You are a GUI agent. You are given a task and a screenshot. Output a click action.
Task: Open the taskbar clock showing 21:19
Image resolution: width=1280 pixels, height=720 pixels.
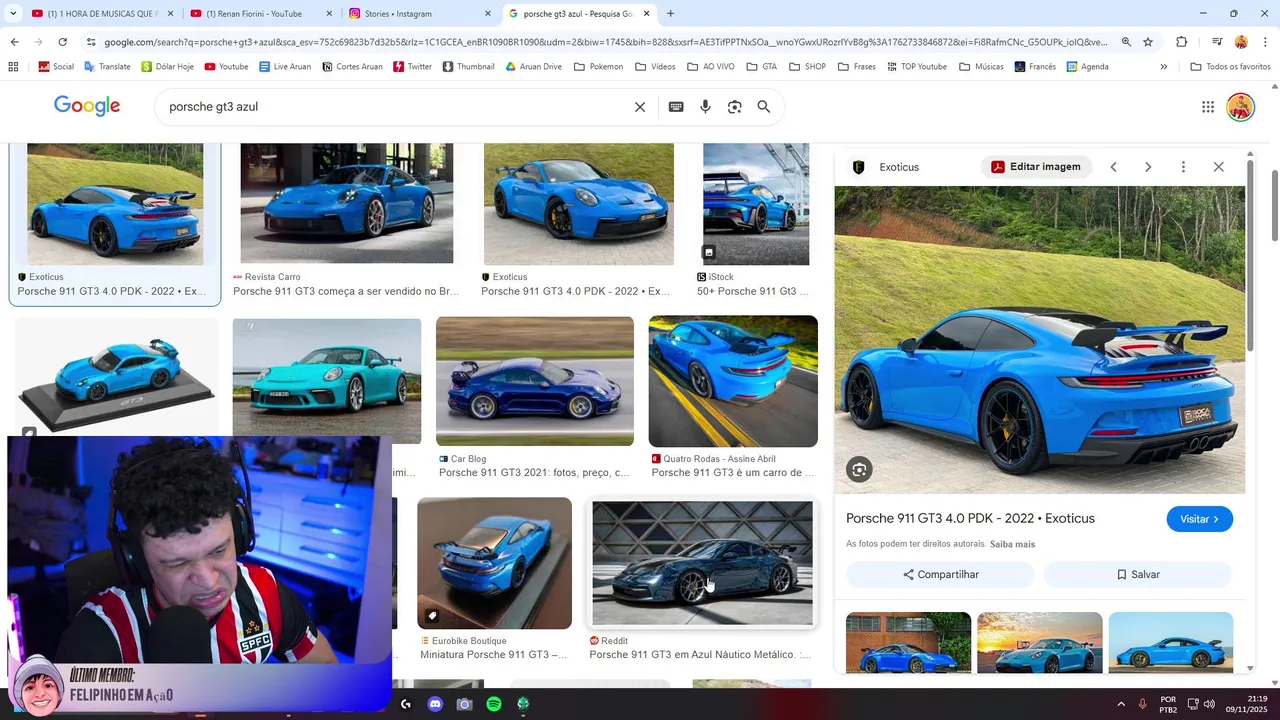point(1247,704)
